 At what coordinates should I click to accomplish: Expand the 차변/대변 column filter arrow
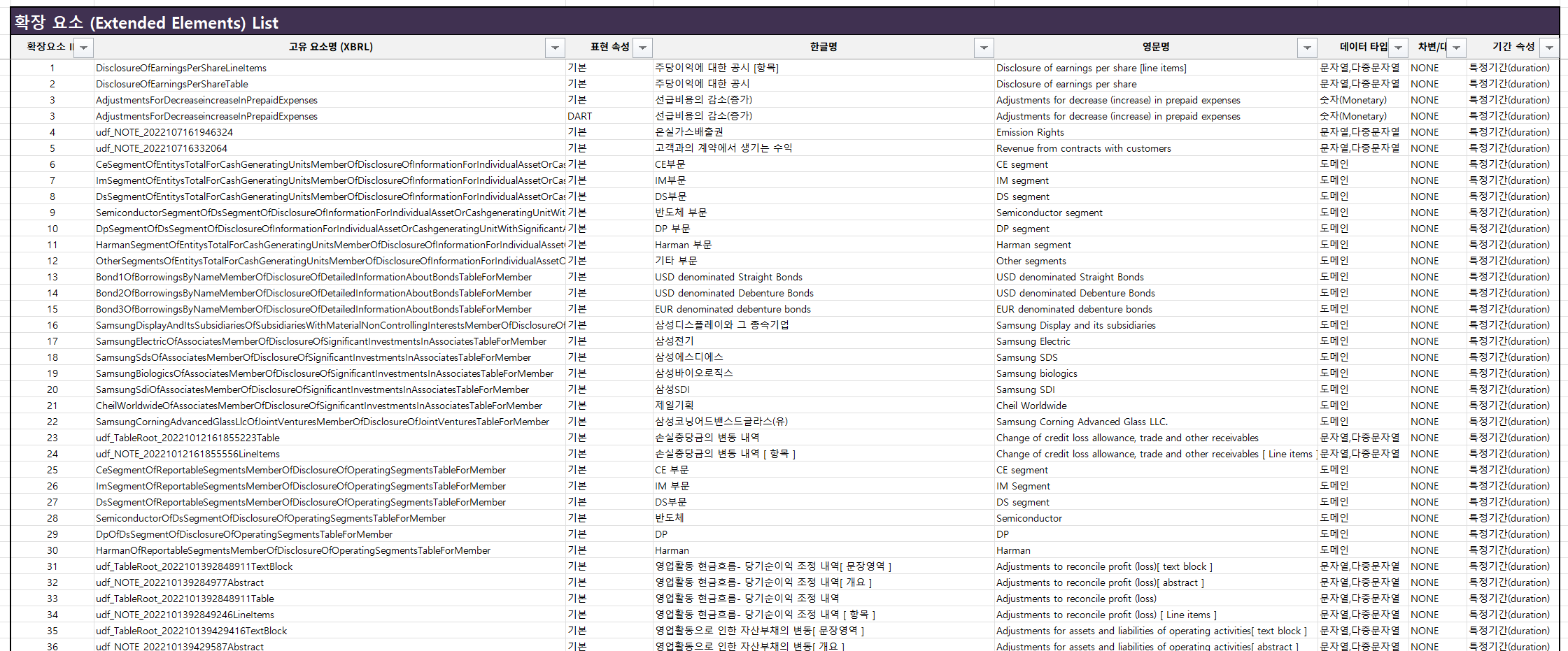pyautogui.click(x=1456, y=48)
